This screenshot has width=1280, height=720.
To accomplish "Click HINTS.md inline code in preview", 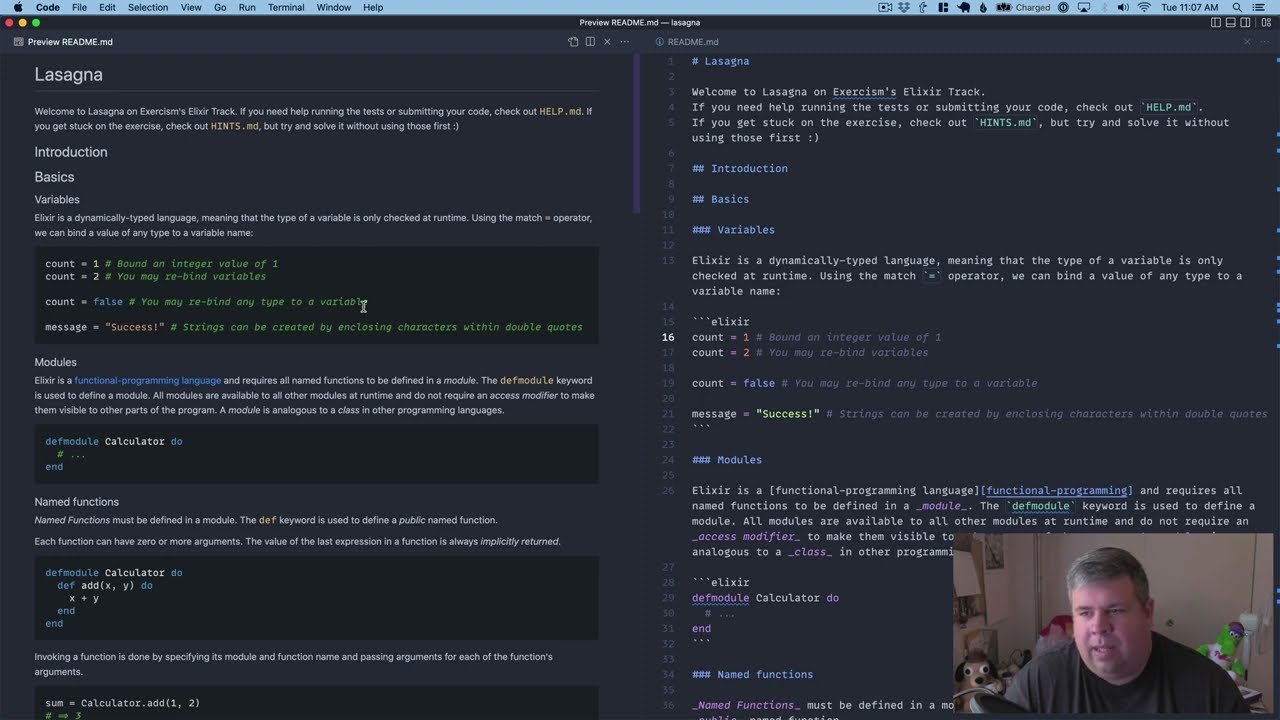I will tap(235, 126).
